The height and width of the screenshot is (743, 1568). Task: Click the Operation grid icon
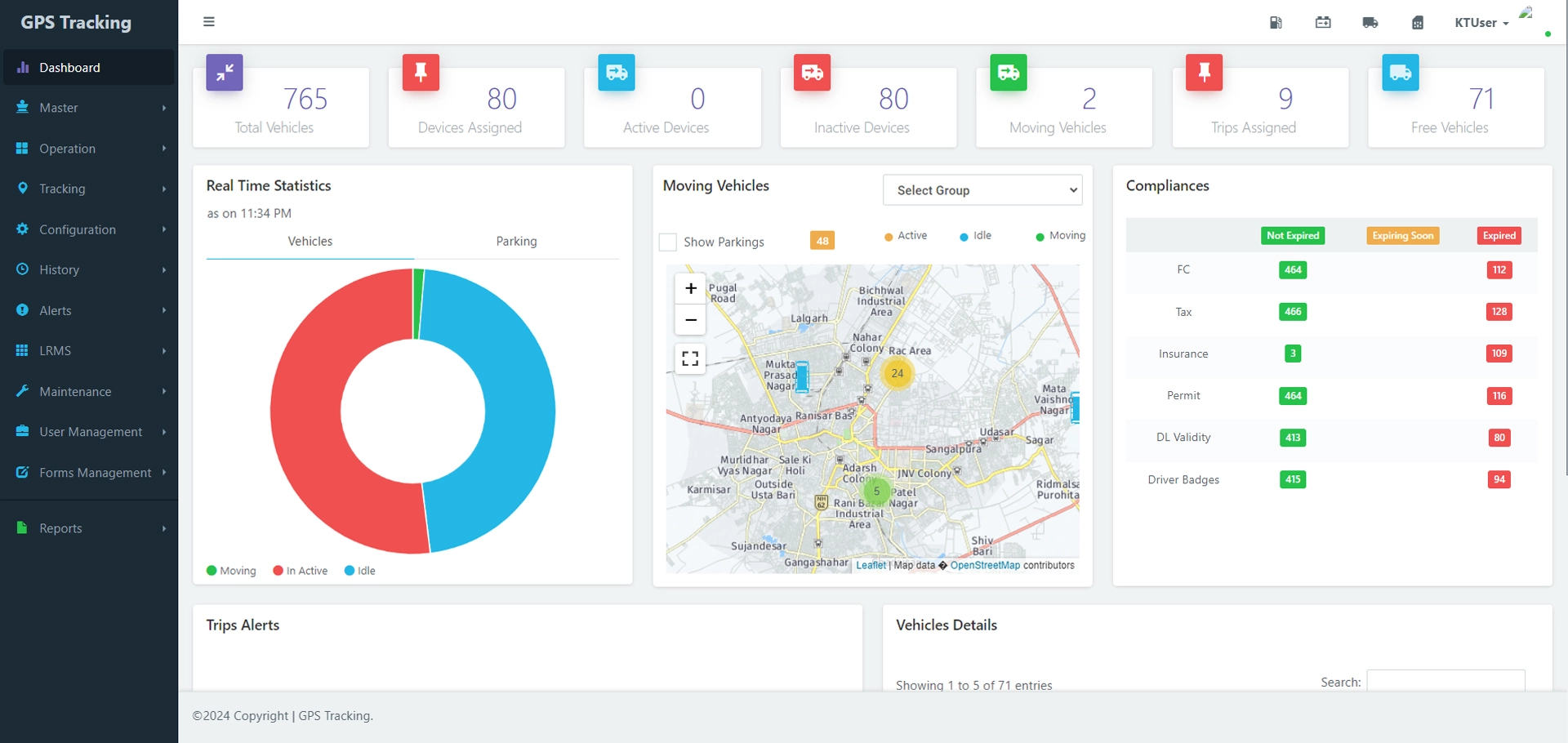22,148
